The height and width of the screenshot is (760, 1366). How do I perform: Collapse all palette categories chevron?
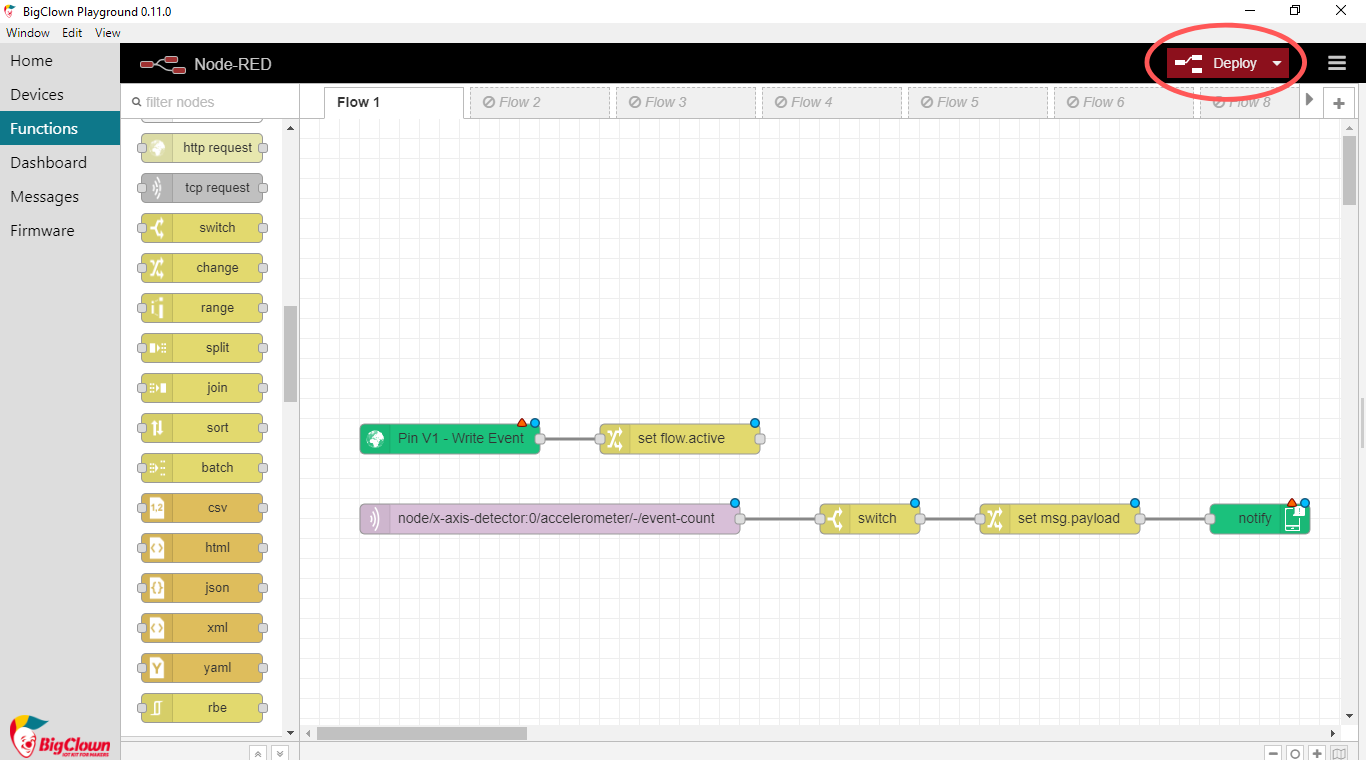[x=258, y=753]
